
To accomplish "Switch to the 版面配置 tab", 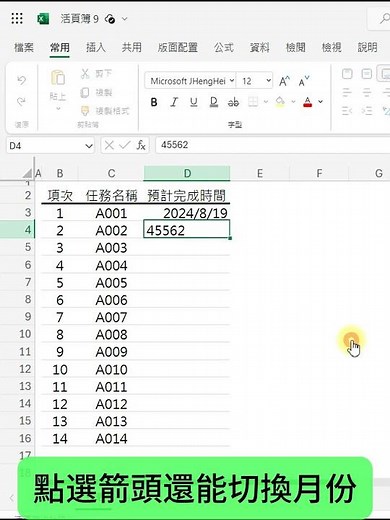I will [178, 48].
